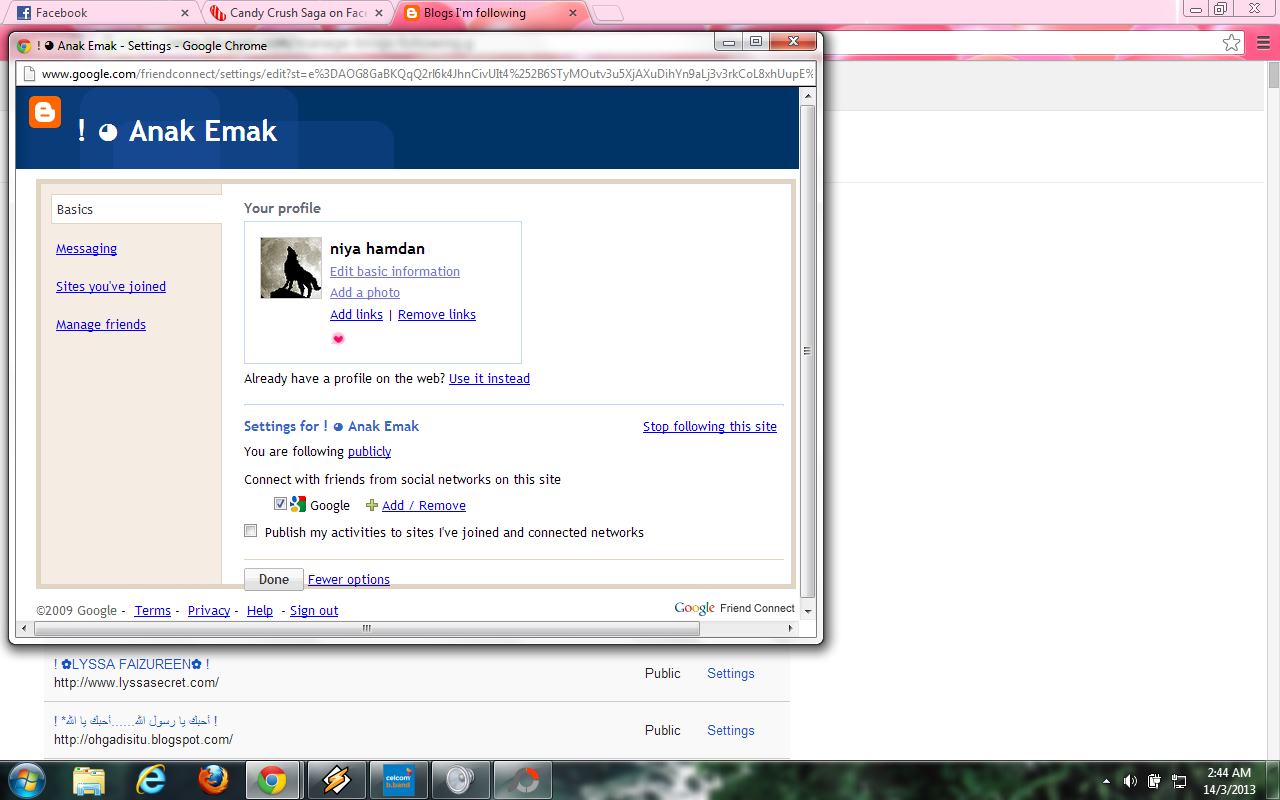Screen dimensions: 1280x800
Task: Open Privacy link in footer
Action: [x=209, y=610]
